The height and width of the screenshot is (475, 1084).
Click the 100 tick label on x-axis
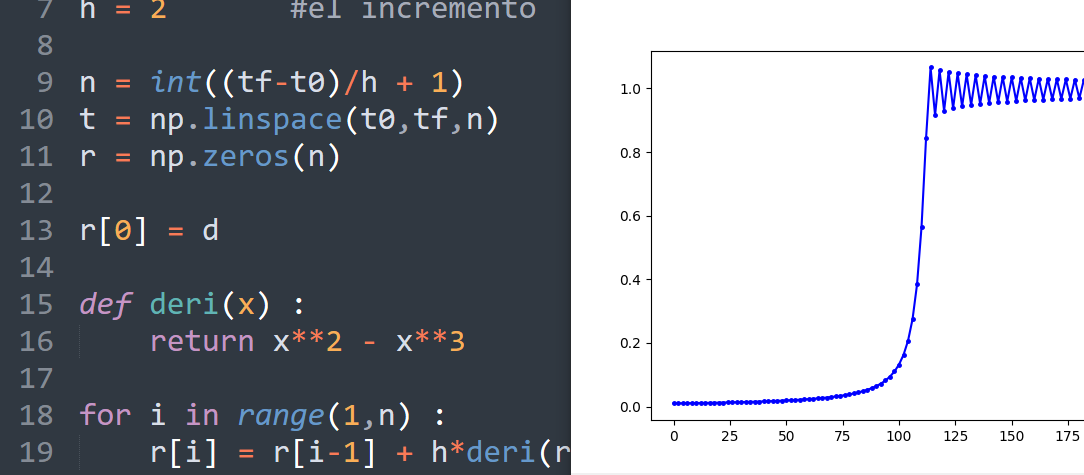(x=900, y=437)
